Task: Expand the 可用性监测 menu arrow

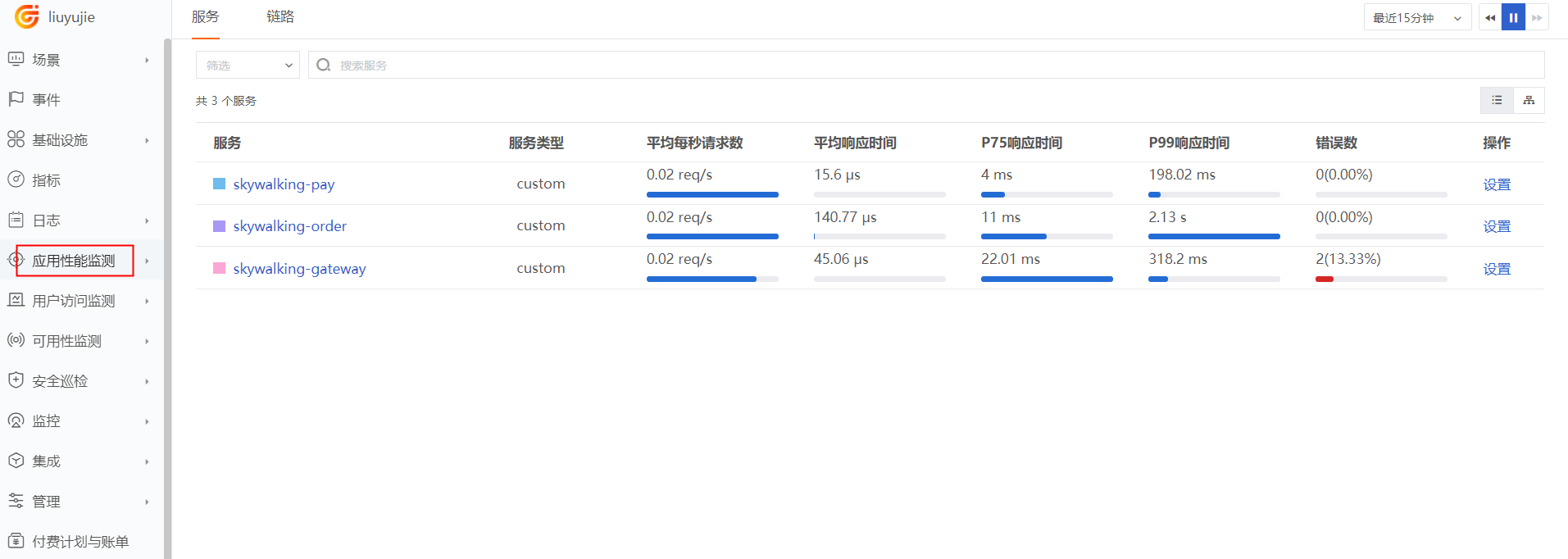Action: tap(147, 341)
